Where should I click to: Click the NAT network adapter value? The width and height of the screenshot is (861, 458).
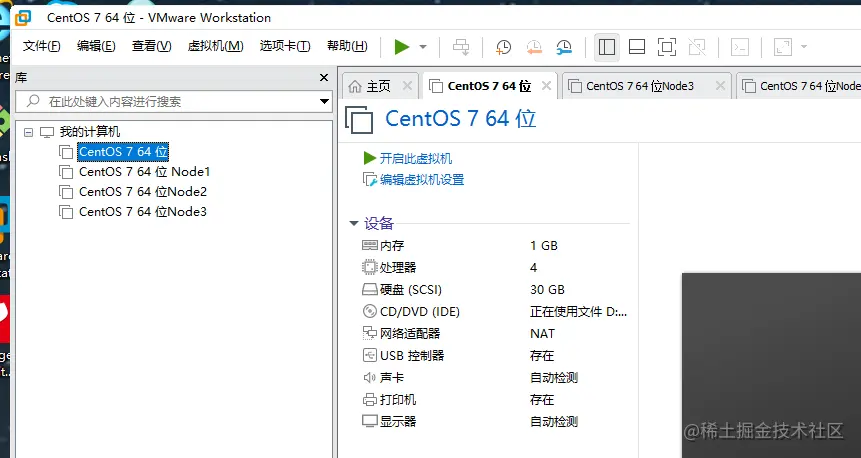(543, 333)
